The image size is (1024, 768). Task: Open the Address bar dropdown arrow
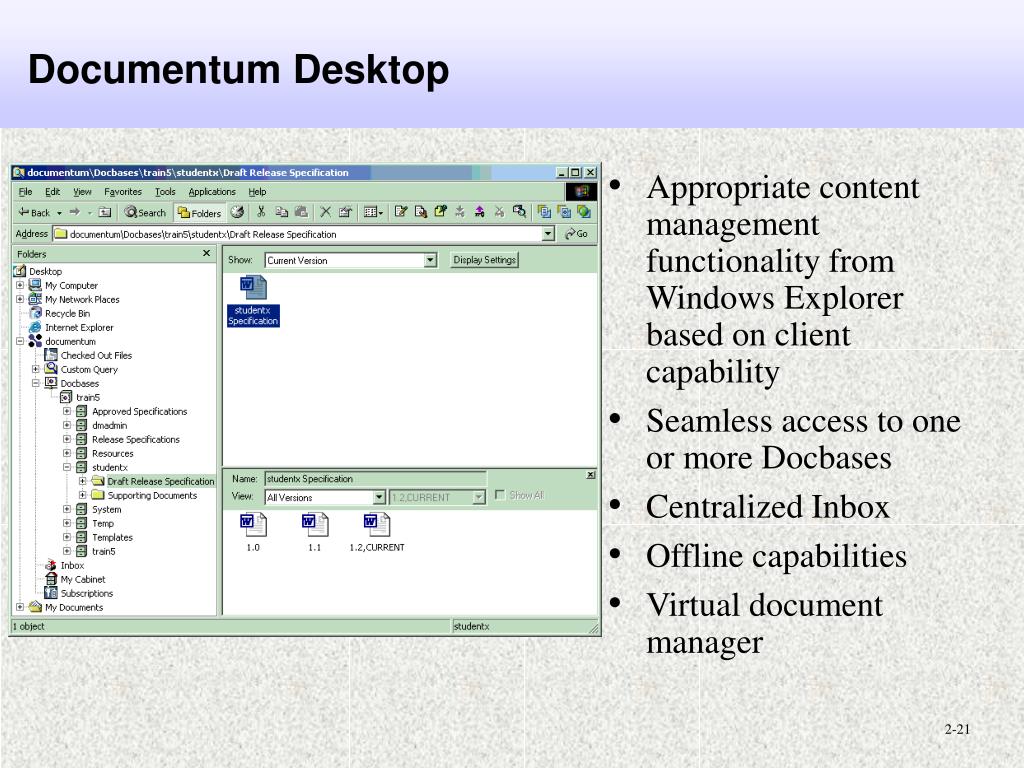click(x=549, y=234)
